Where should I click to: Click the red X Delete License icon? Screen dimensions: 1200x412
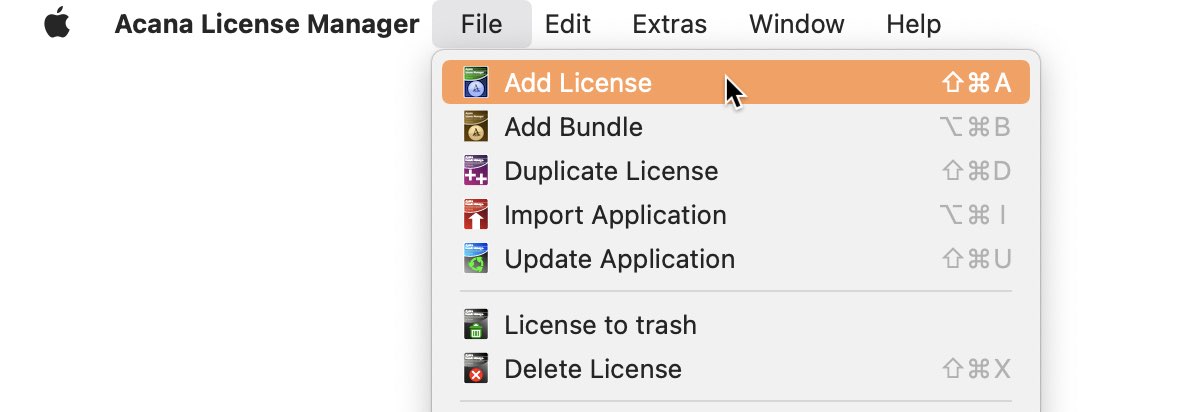(476, 369)
